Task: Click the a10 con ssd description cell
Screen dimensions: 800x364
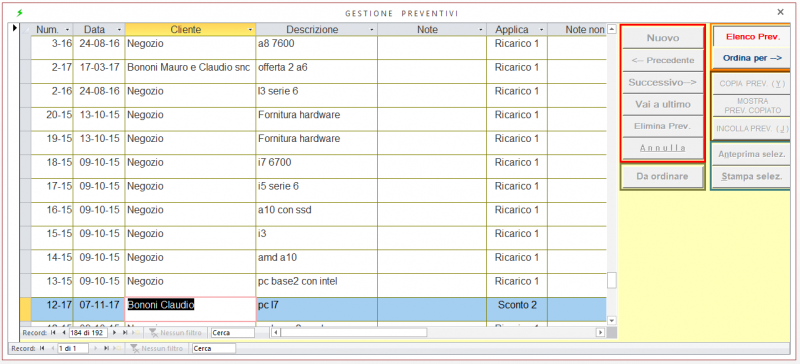Action: click(317, 214)
